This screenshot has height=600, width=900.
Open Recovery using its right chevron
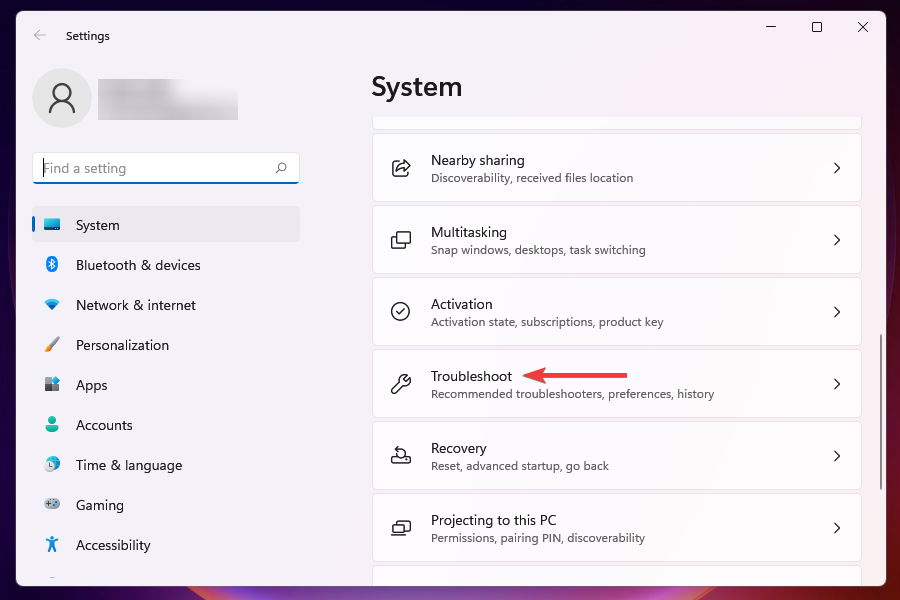click(x=837, y=456)
